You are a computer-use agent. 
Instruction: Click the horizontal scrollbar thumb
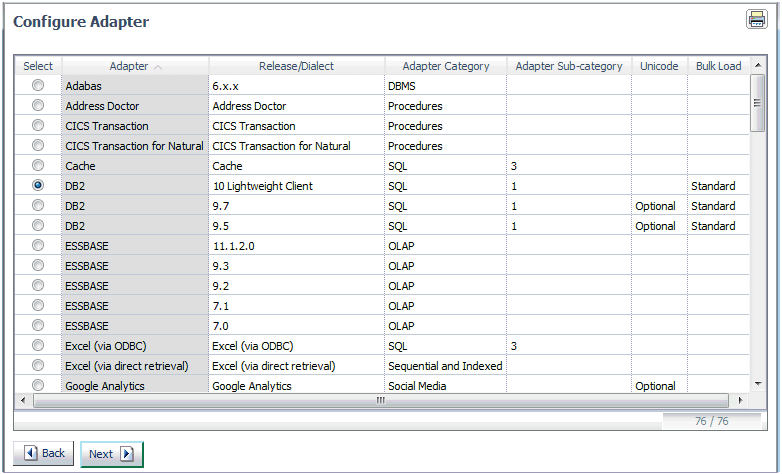[x=381, y=400]
